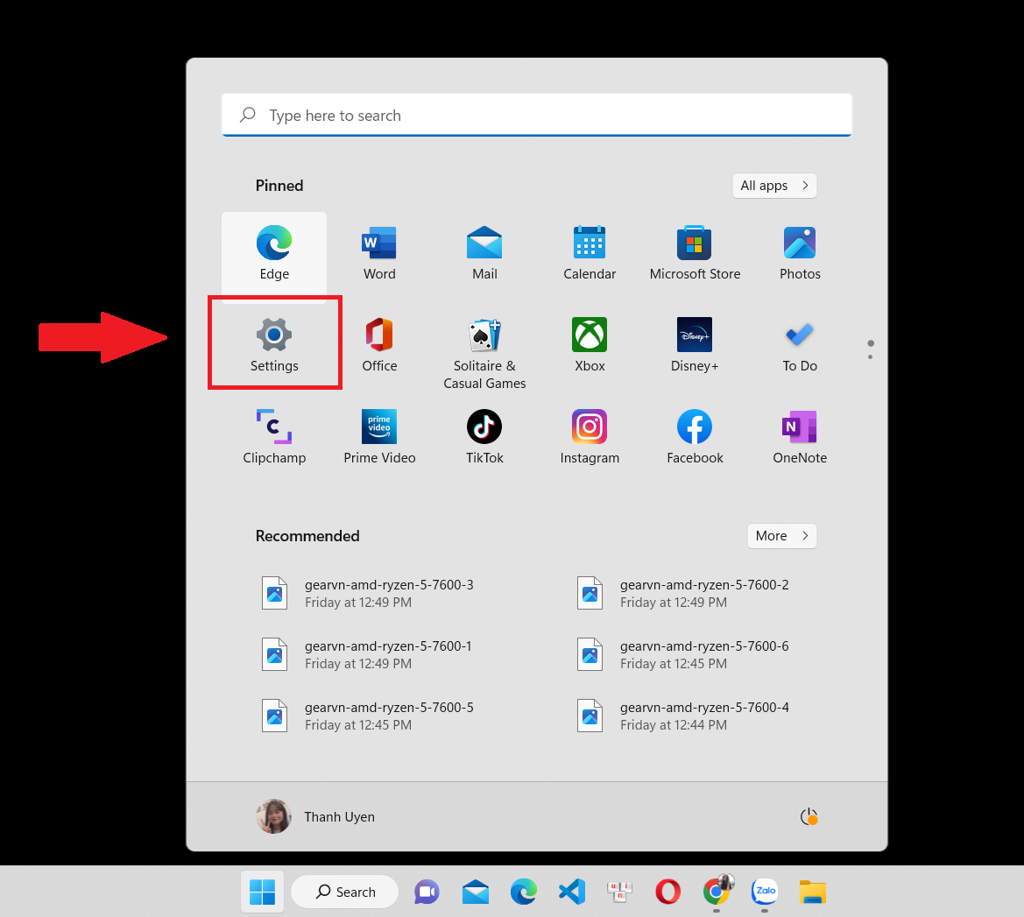Image resolution: width=1024 pixels, height=917 pixels.
Task: Launch the TikTok app
Action: (x=485, y=436)
